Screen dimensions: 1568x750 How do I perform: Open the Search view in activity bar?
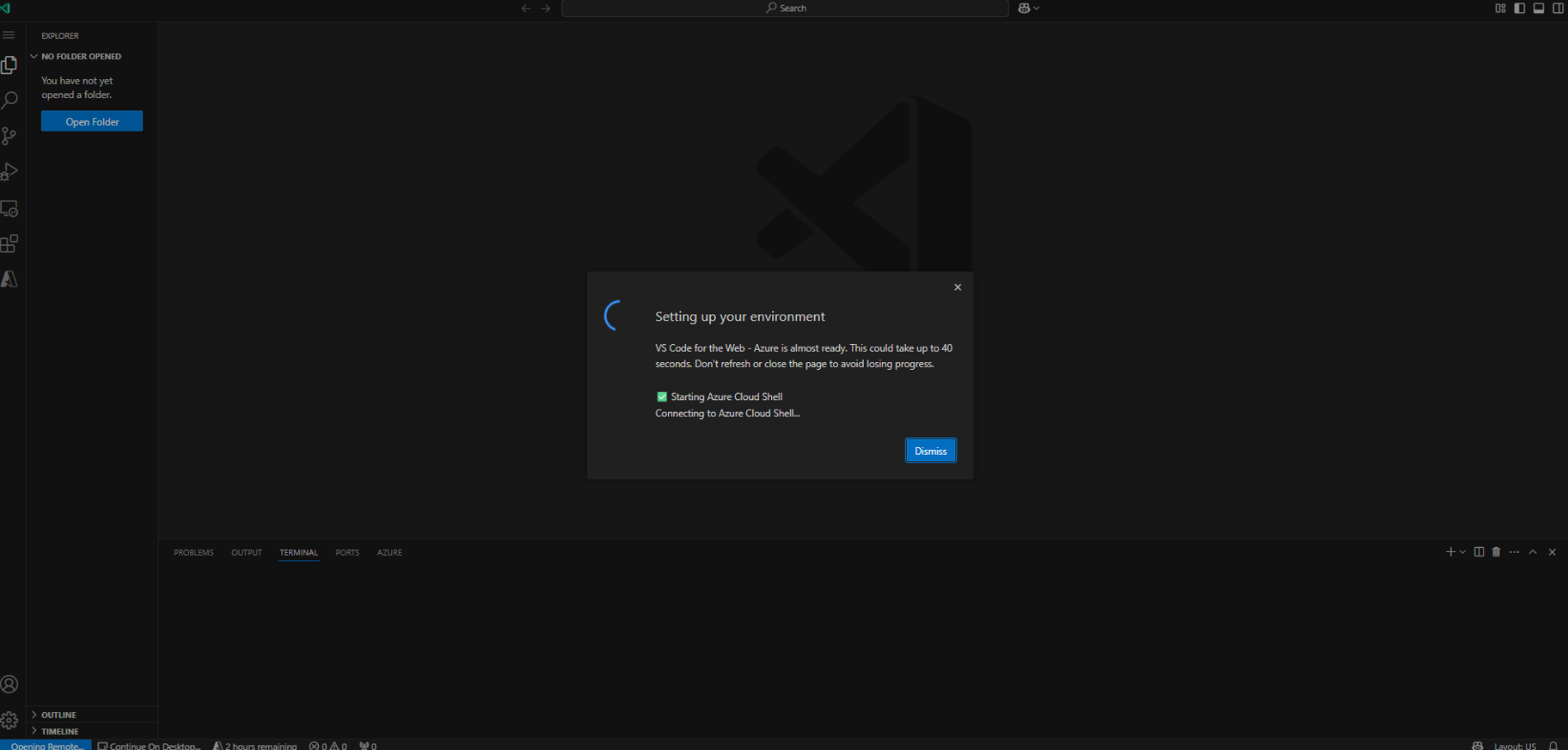pos(9,101)
